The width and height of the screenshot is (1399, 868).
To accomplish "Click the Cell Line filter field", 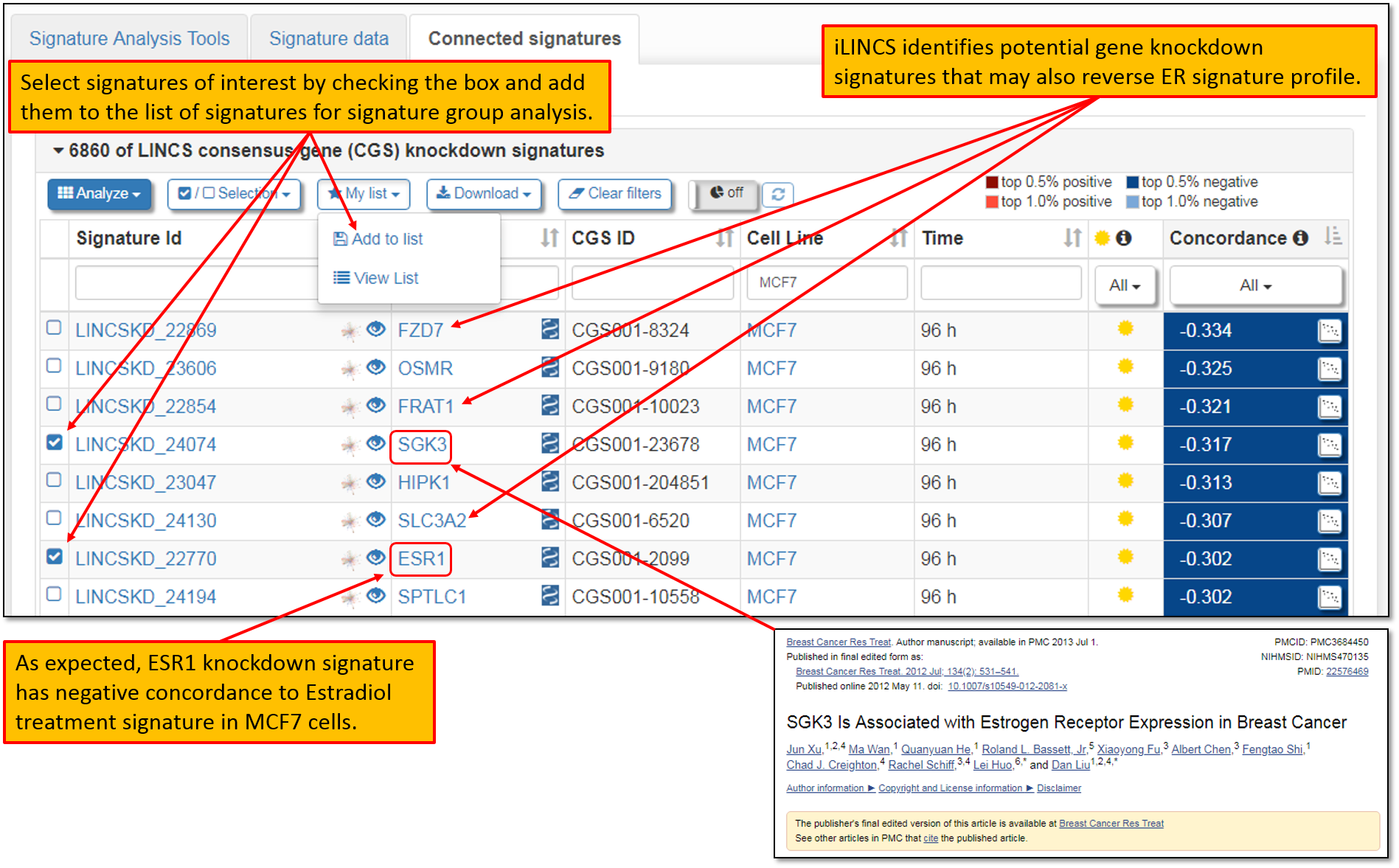I will point(826,282).
